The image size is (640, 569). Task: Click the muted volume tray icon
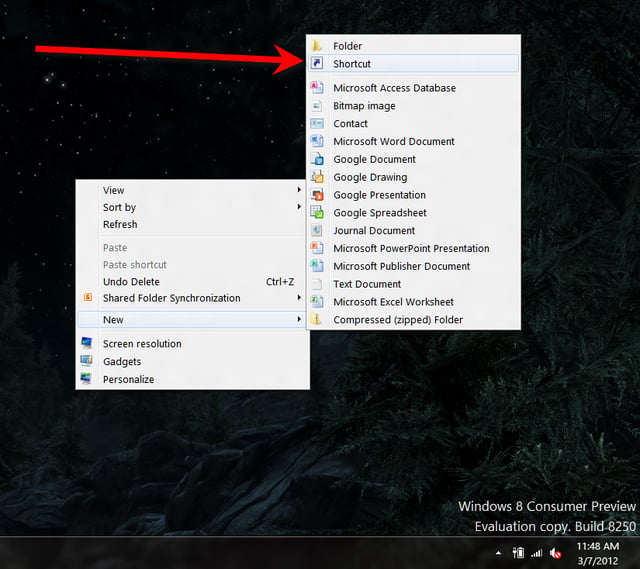pyautogui.click(x=555, y=553)
